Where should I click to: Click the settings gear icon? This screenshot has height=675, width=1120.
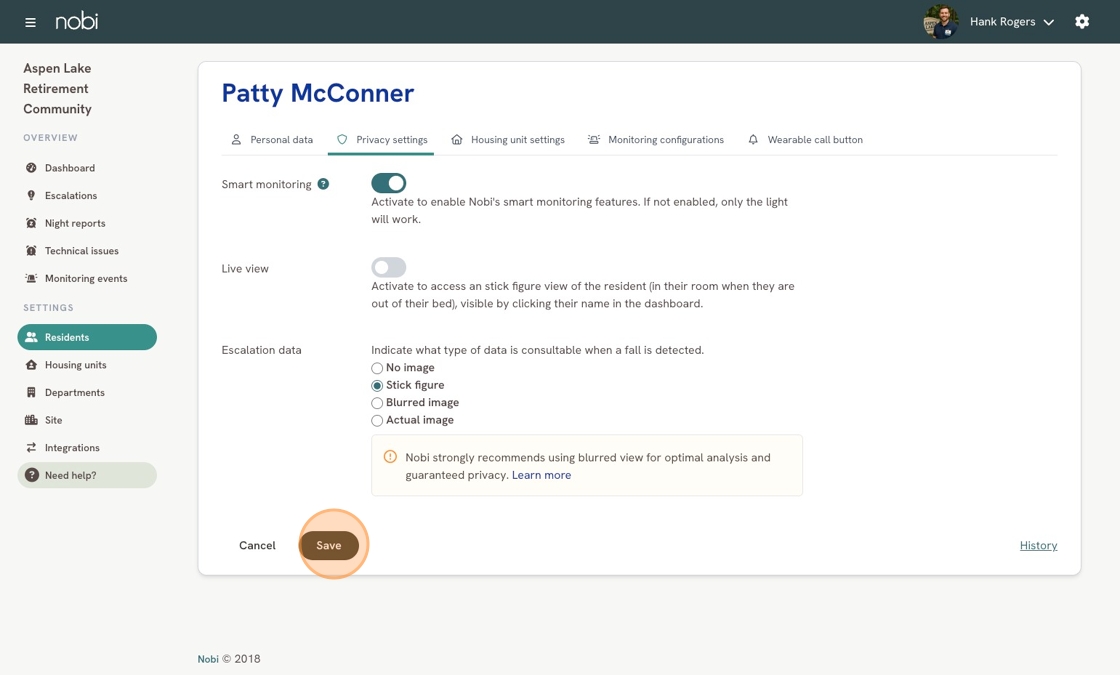click(x=1082, y=21)
